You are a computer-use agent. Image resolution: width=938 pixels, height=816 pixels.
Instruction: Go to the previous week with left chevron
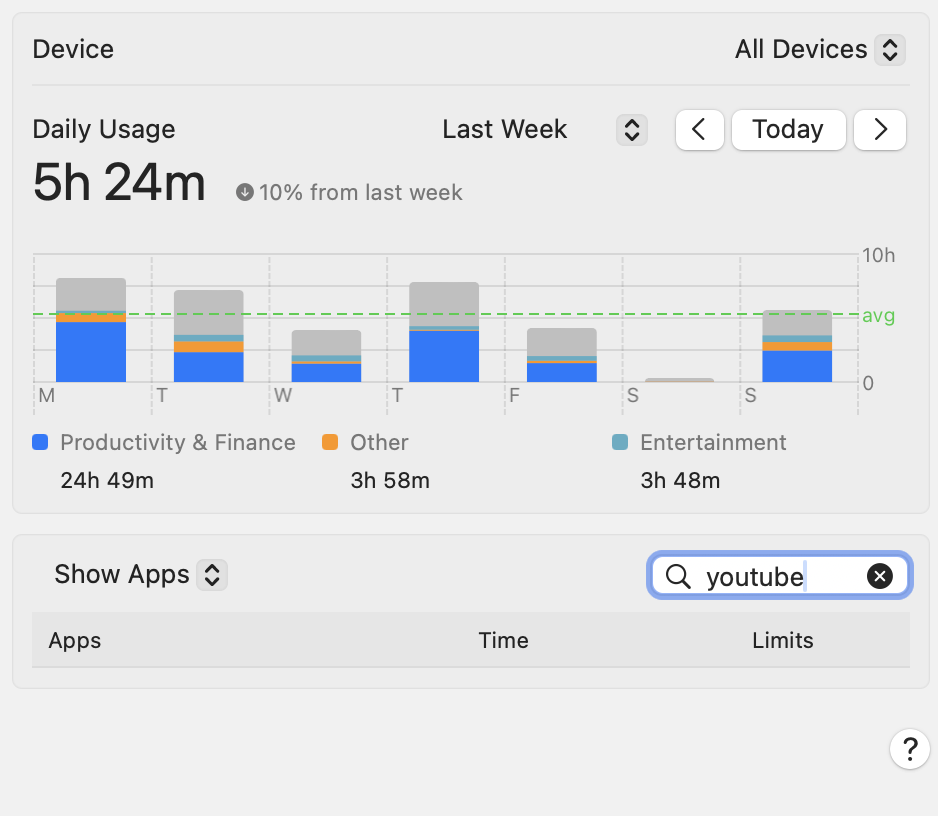pos(699,130)
